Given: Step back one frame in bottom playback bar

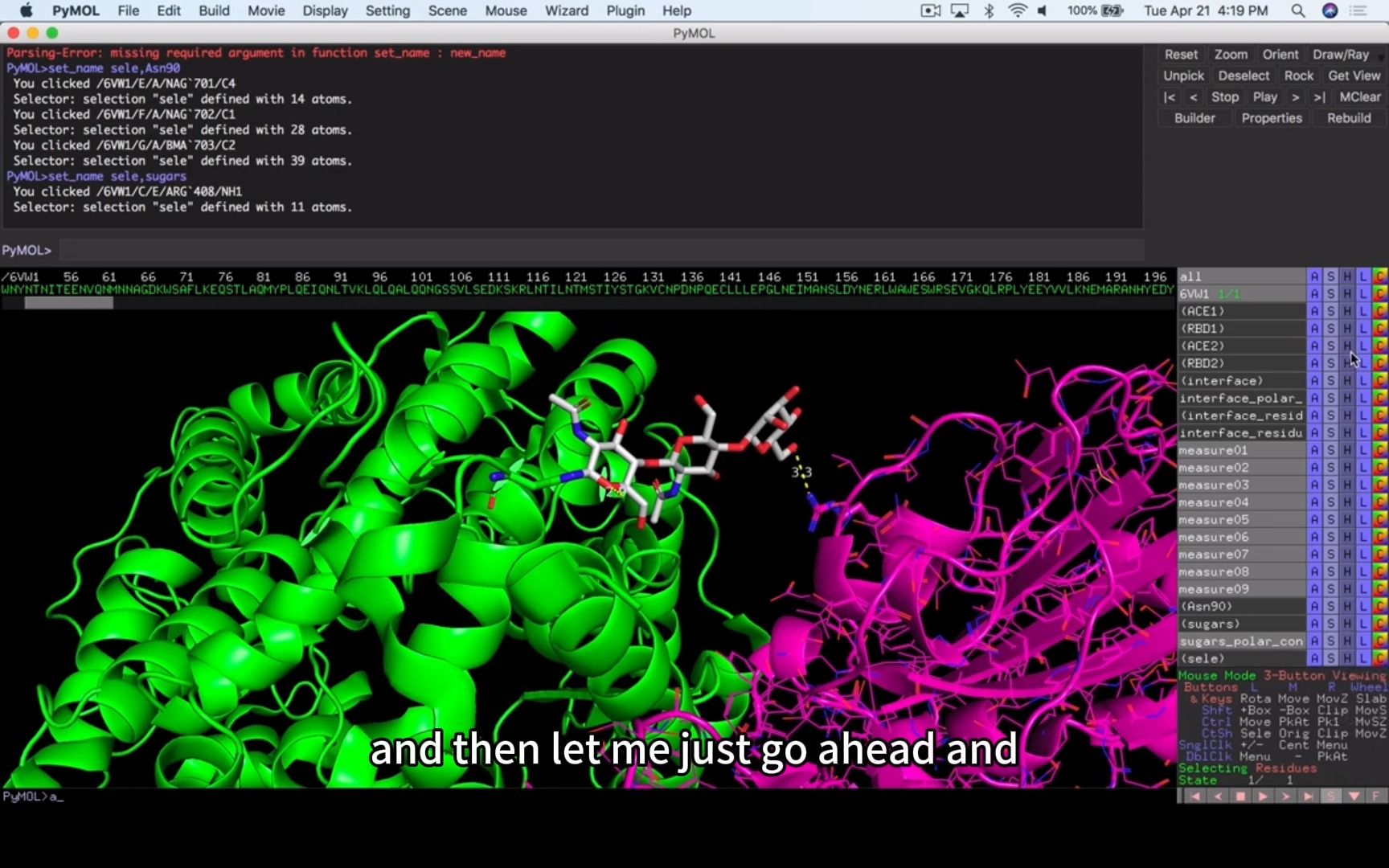Looking at the screenshot, I should pyautogui.click(x=1218, y=796).
